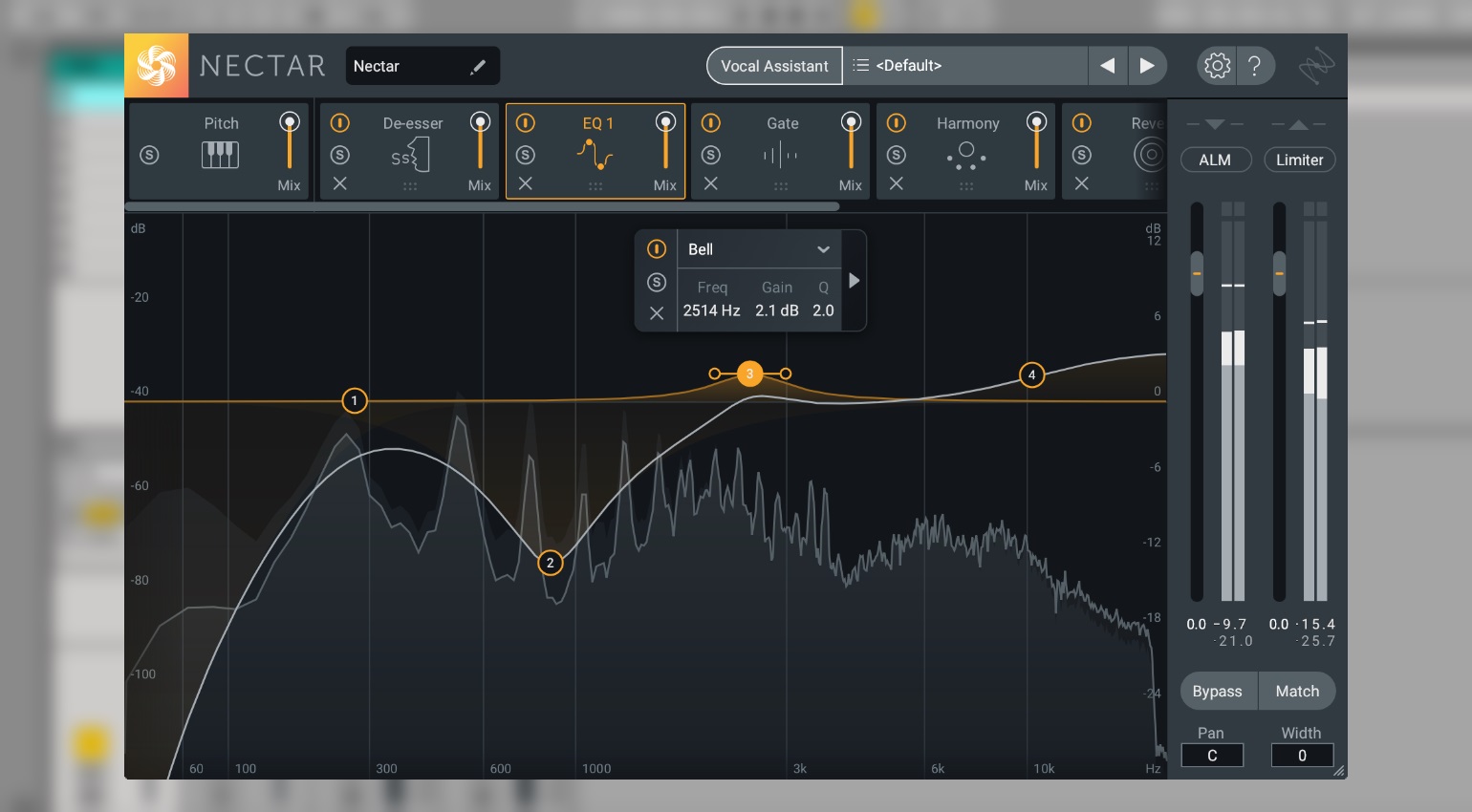Select the Pitch module keyboard icon
The height and width of the screenshot is (812, 1472).
[x=221, y=154]
